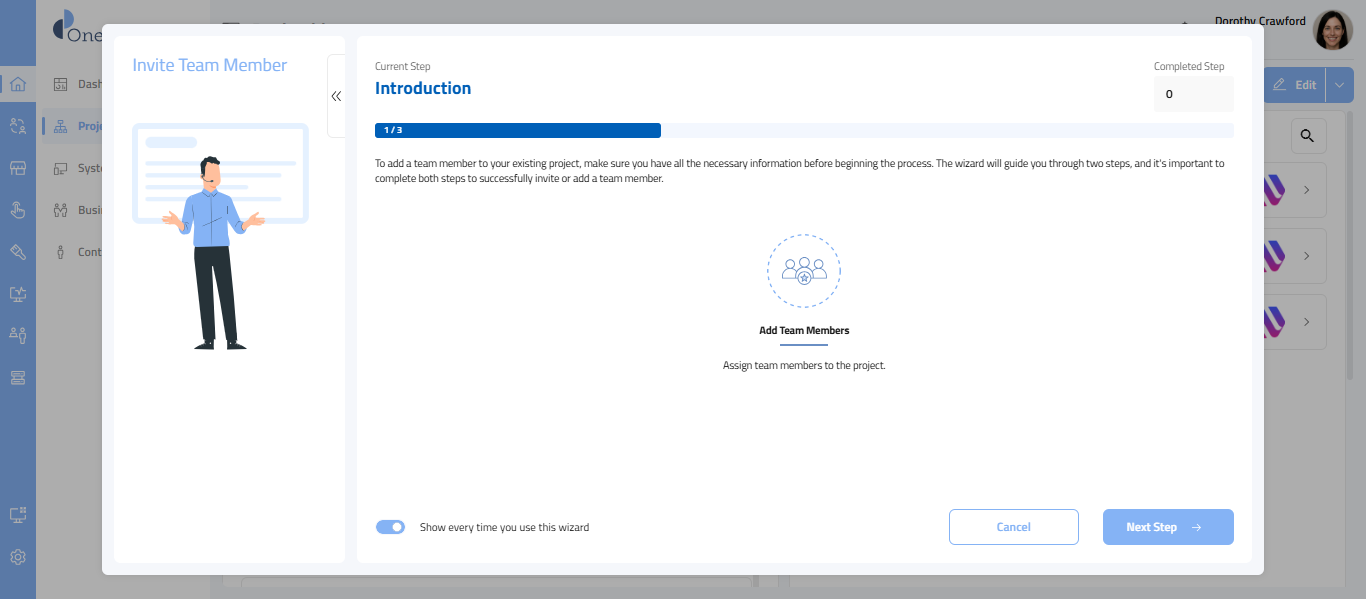Click the gavel tool sidebar icon
Screen dimensions: 1366x599
click(18, 252)
